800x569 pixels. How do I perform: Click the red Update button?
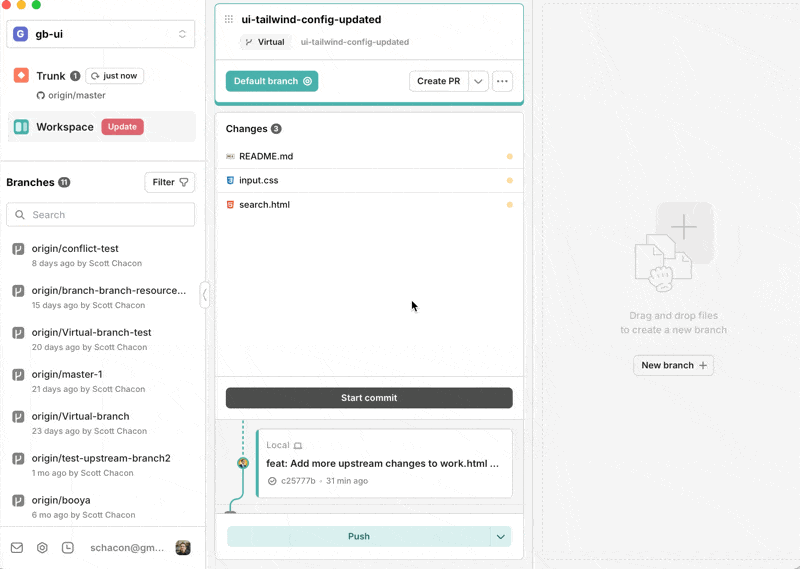coord(122,127)
